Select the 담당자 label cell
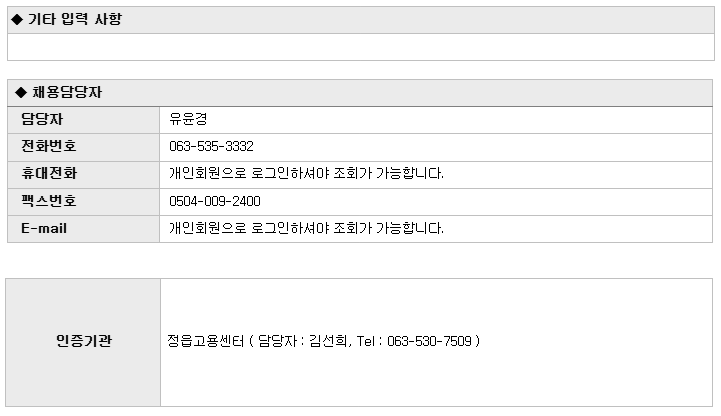 (84, 120)
